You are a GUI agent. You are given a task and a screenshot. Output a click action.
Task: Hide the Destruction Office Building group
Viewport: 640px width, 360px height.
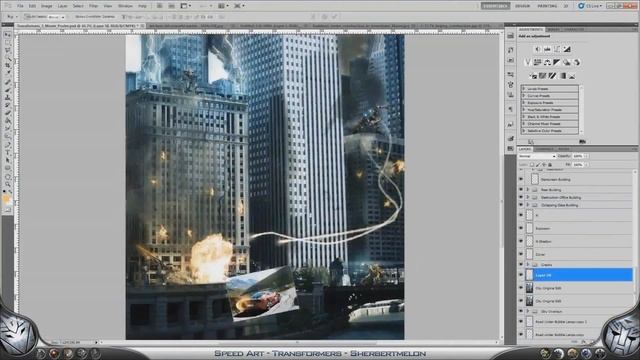[x=521, y=198]
